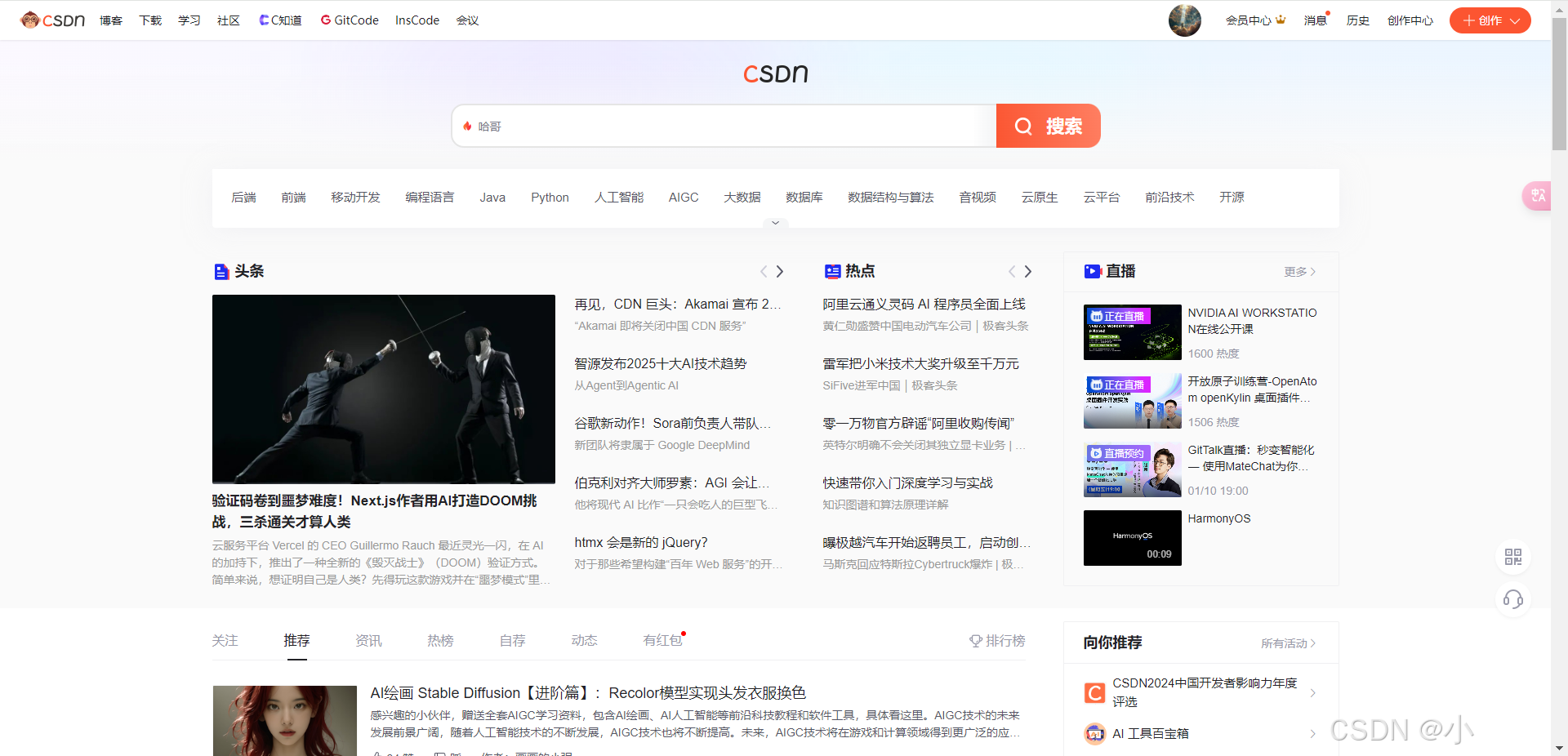
Task: Open the GitCode link in the top bar
Action: (350, 20)
